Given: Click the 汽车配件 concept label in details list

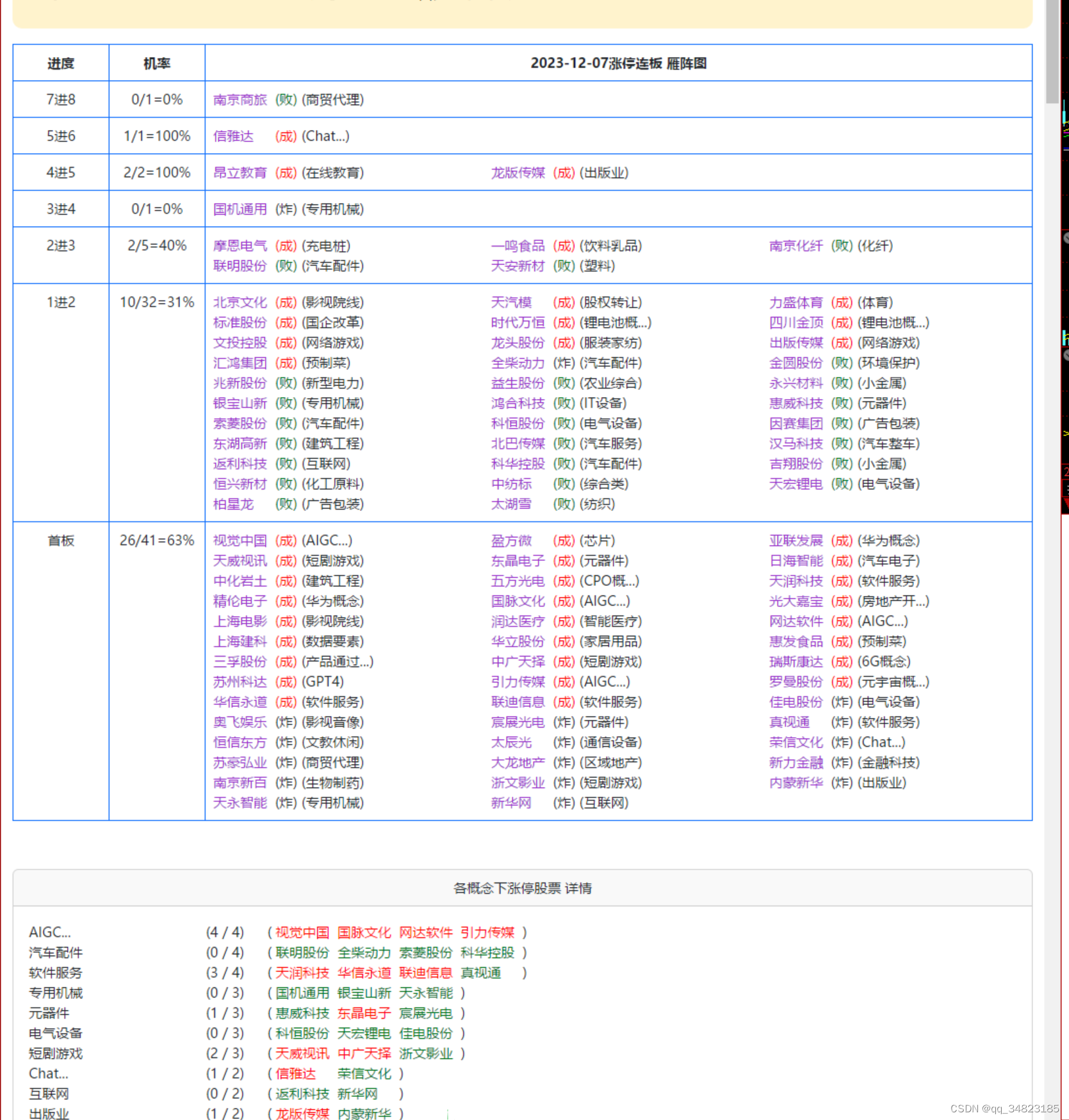Looking at the screenshot, I should coord(56,953).
